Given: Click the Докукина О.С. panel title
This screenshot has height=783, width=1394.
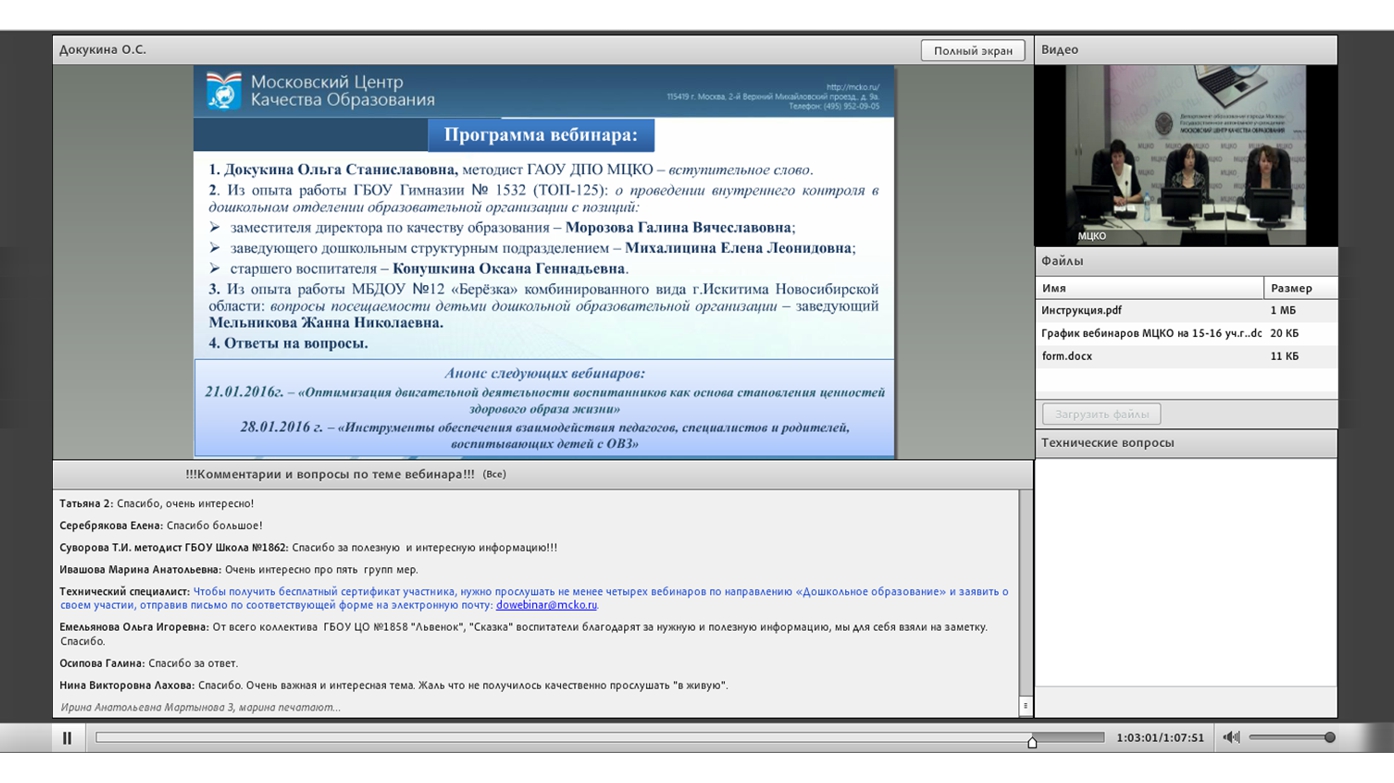Looking at the screenshot, I should (x=102, y=49).
